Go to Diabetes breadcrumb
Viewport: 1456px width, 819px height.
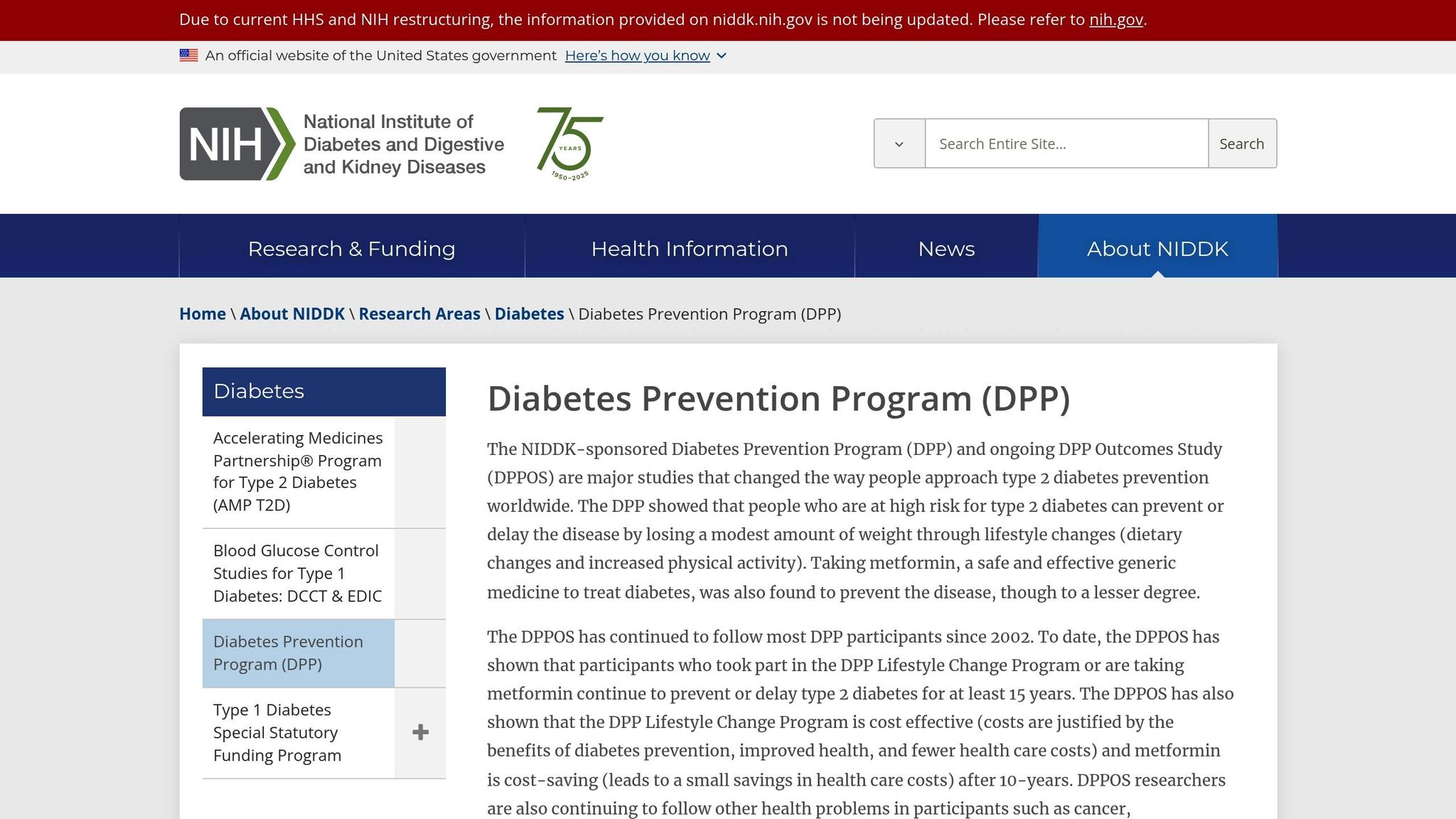click(x=530, y=314)
